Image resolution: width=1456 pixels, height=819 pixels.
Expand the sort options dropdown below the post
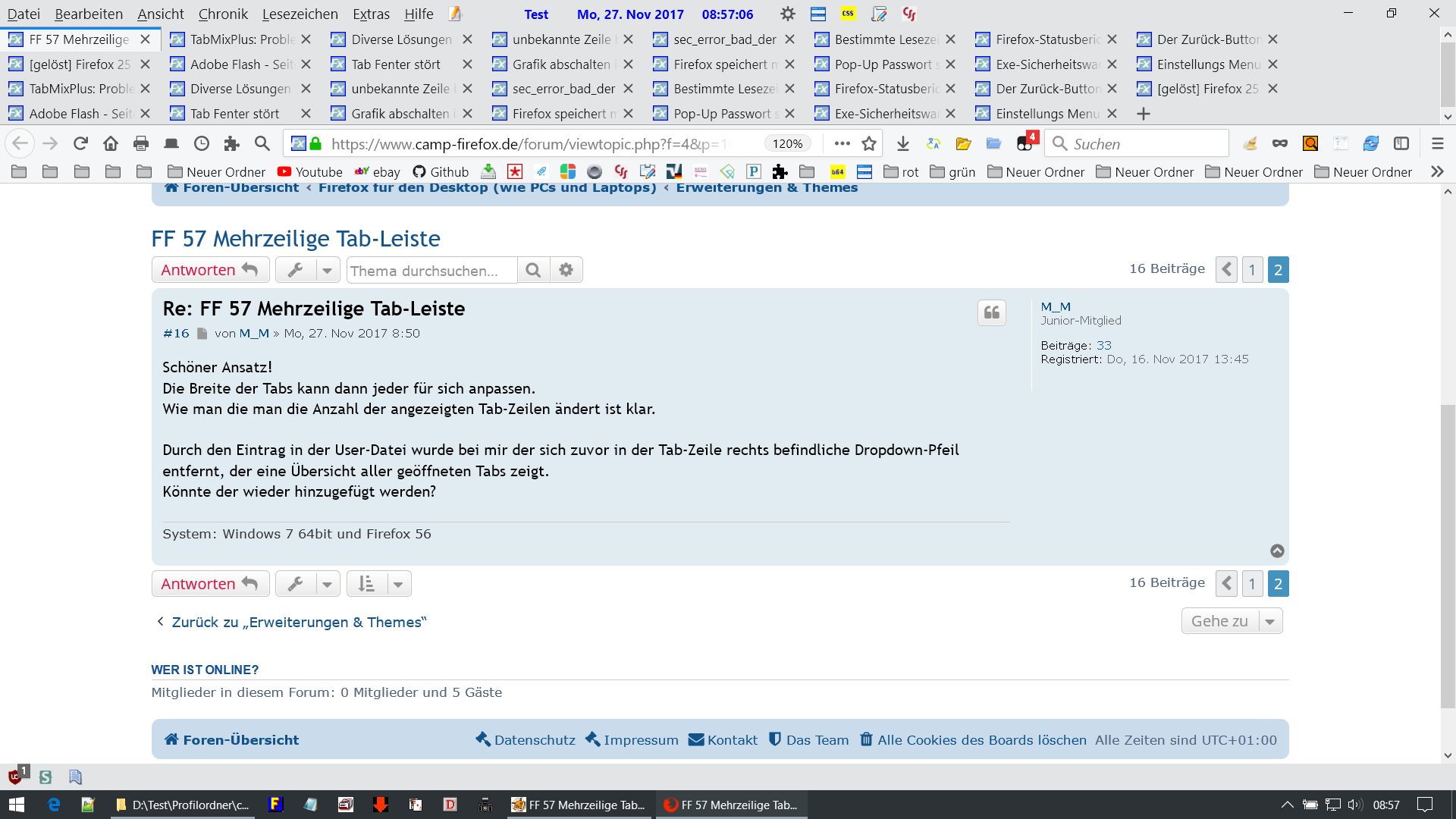[397, 584]
